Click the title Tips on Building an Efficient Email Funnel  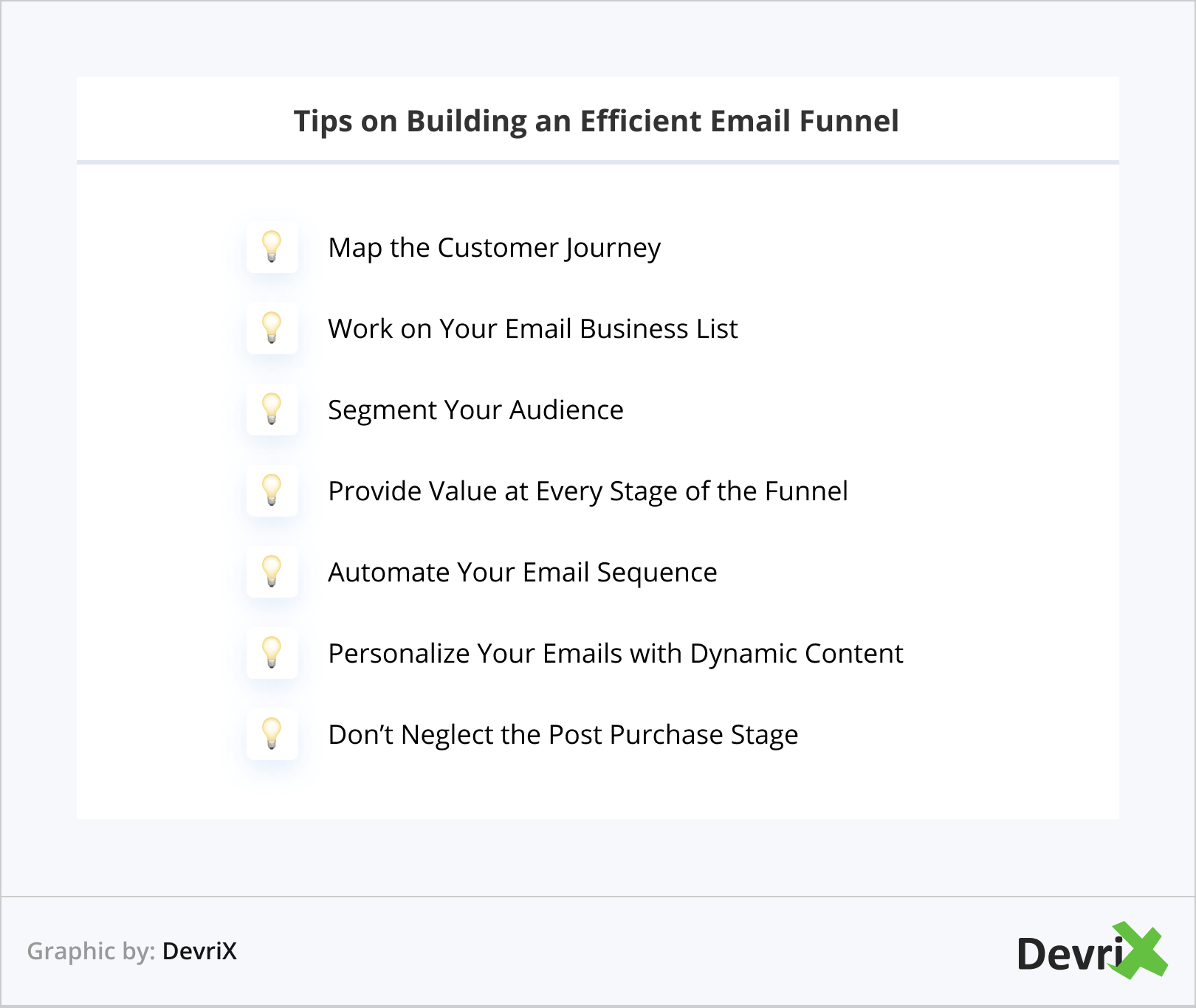[x=596, y=121]
